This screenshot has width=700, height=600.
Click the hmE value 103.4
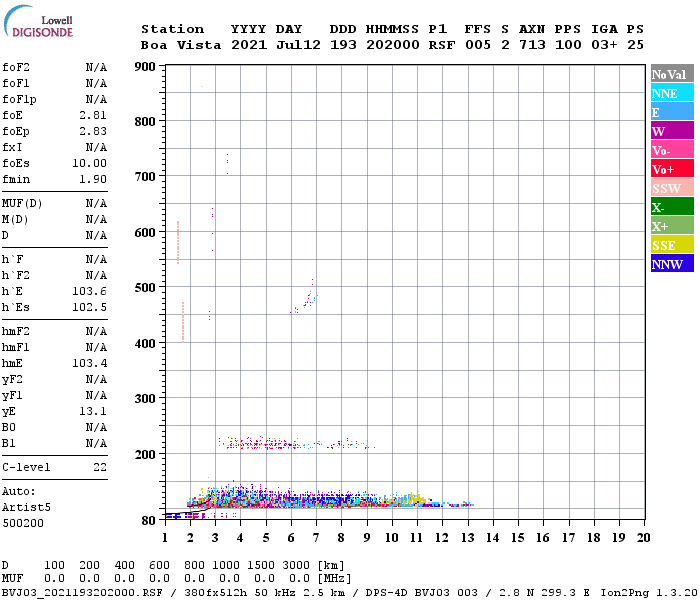pyautogui.click(x=89, y=363)
